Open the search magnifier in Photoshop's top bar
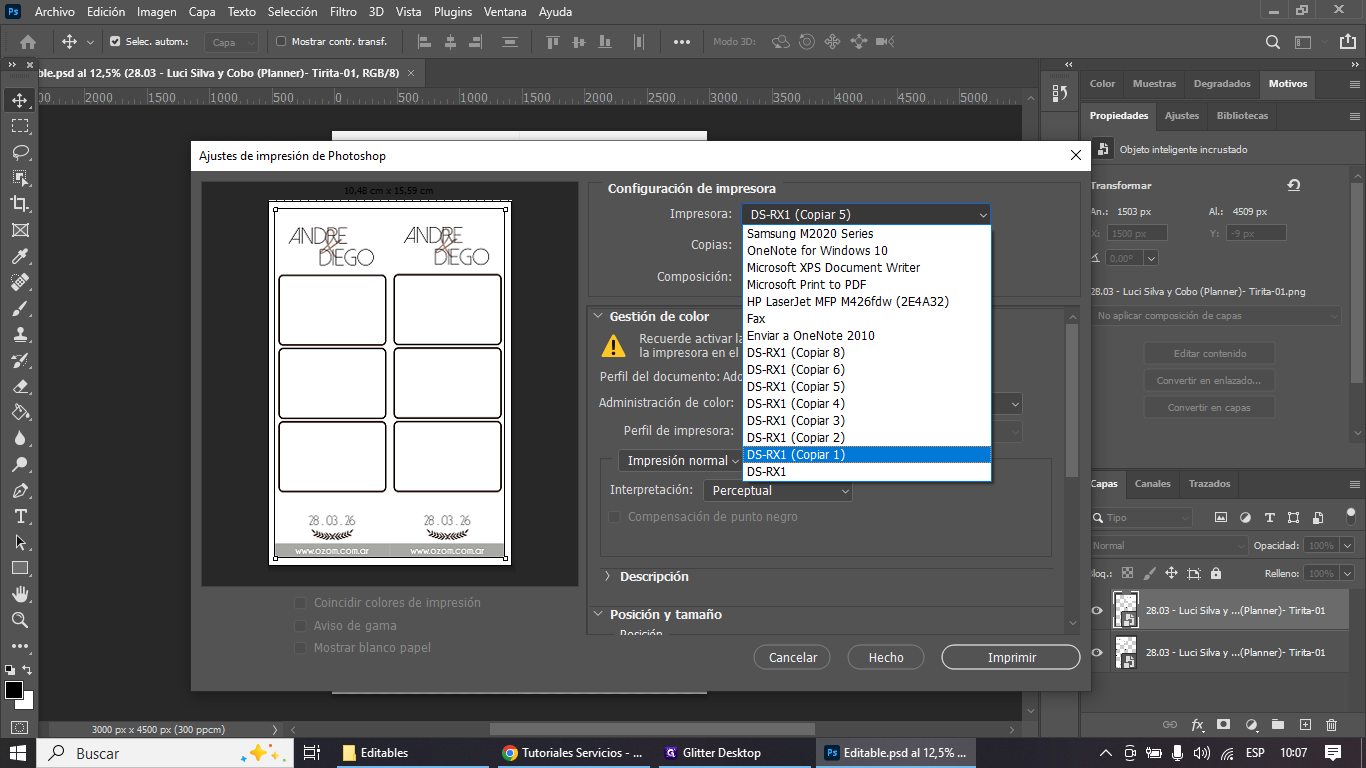1366x768 pixels. 1272,42
